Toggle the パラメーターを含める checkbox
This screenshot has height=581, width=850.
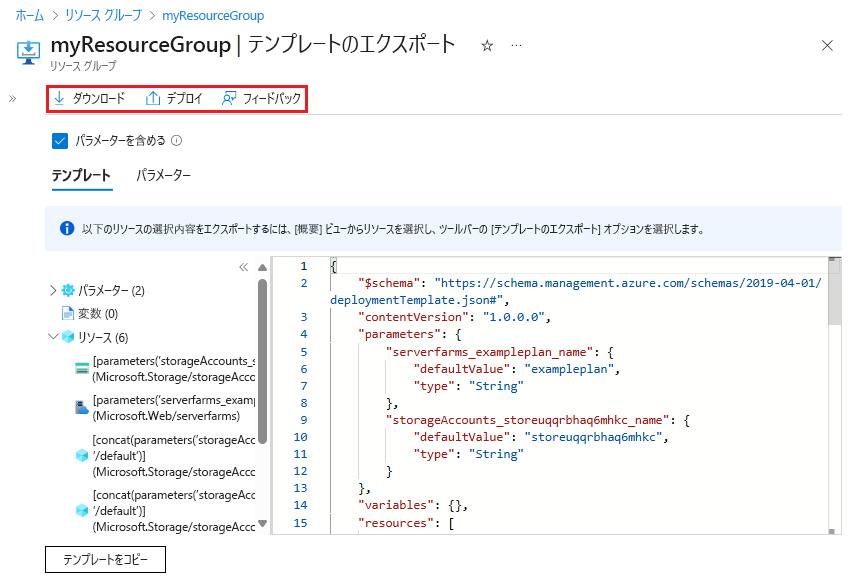pyautogui.click(x=60, y=141)
